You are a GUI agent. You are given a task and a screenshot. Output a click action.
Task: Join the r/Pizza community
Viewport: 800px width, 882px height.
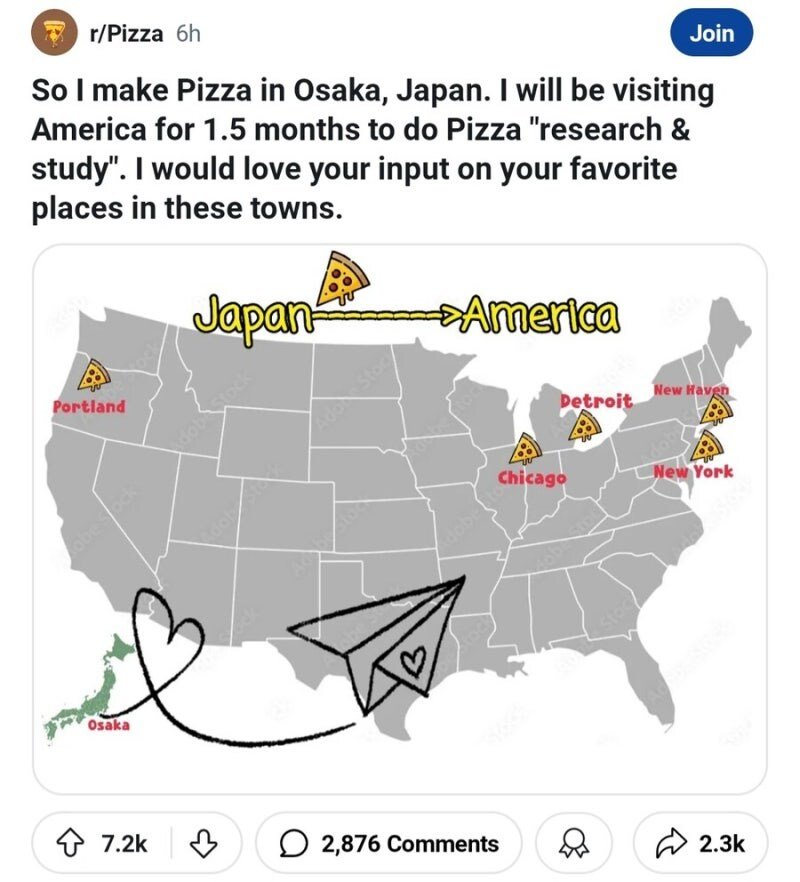pos(712,33)
